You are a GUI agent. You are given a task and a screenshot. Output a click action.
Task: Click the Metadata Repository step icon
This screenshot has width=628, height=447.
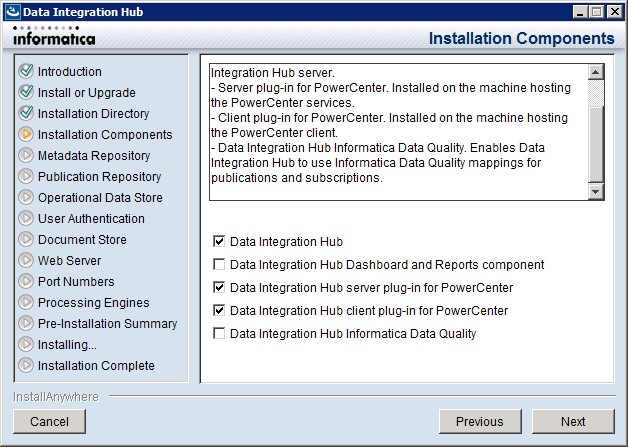click(x=26, y=155)
